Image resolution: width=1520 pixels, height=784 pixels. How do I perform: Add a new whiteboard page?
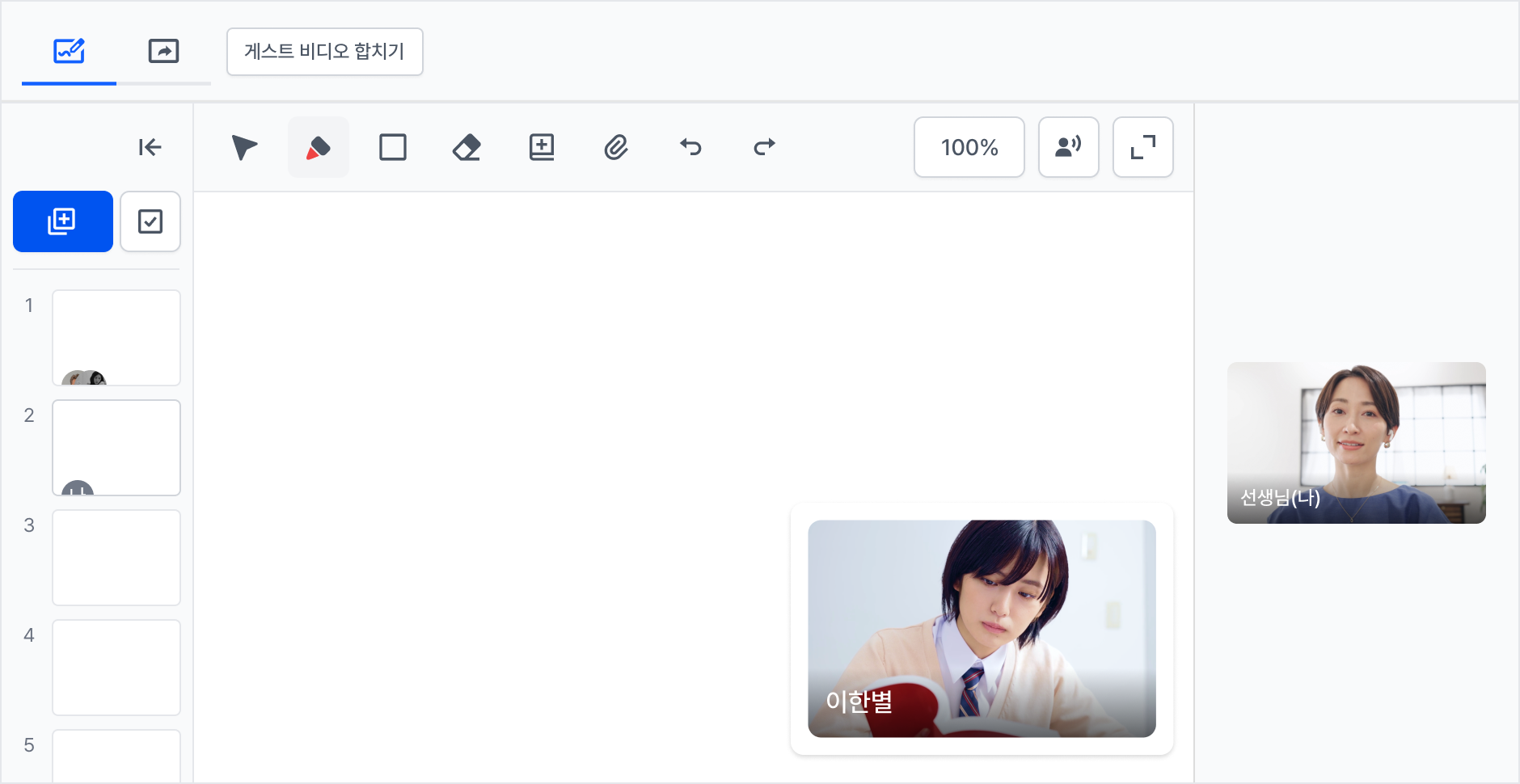click(63, 221)
